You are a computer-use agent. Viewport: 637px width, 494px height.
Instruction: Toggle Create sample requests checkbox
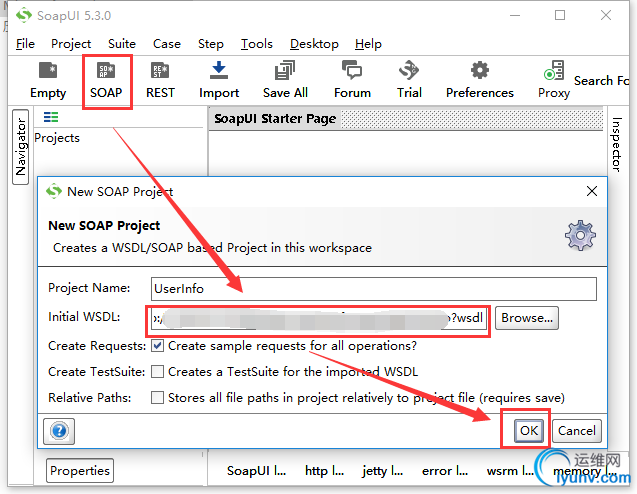pos(158,346)
